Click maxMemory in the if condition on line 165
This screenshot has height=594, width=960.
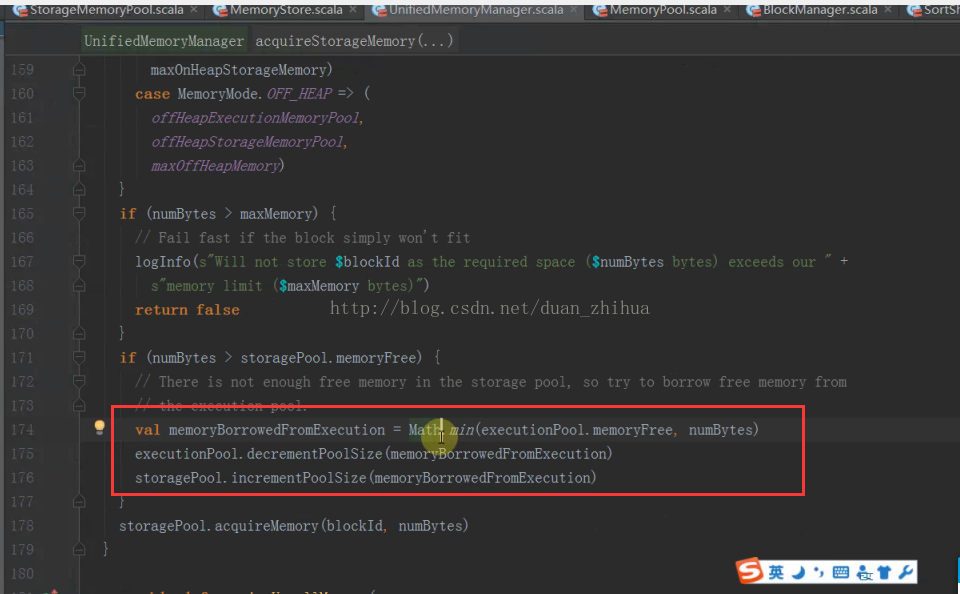click(x=276, y=214)
